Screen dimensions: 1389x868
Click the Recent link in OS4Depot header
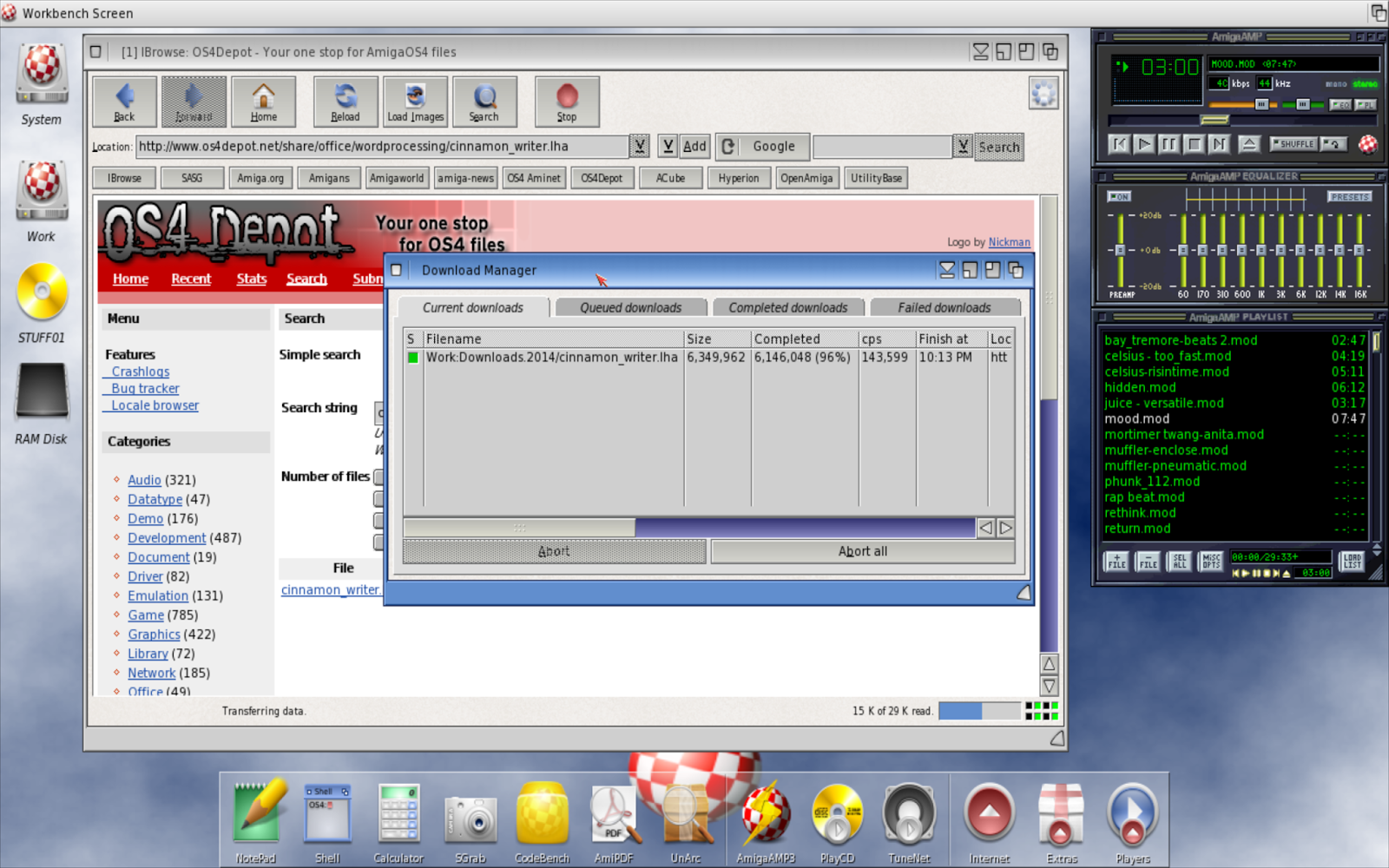pyautogui.click(x=191, y=279)
